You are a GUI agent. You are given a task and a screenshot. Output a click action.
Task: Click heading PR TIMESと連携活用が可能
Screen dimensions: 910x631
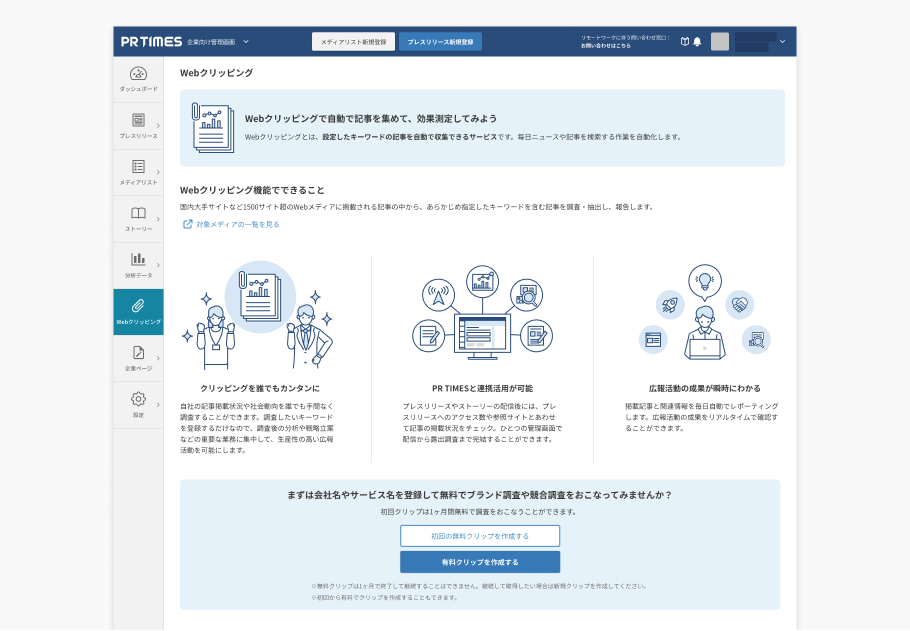coord(482,388)
